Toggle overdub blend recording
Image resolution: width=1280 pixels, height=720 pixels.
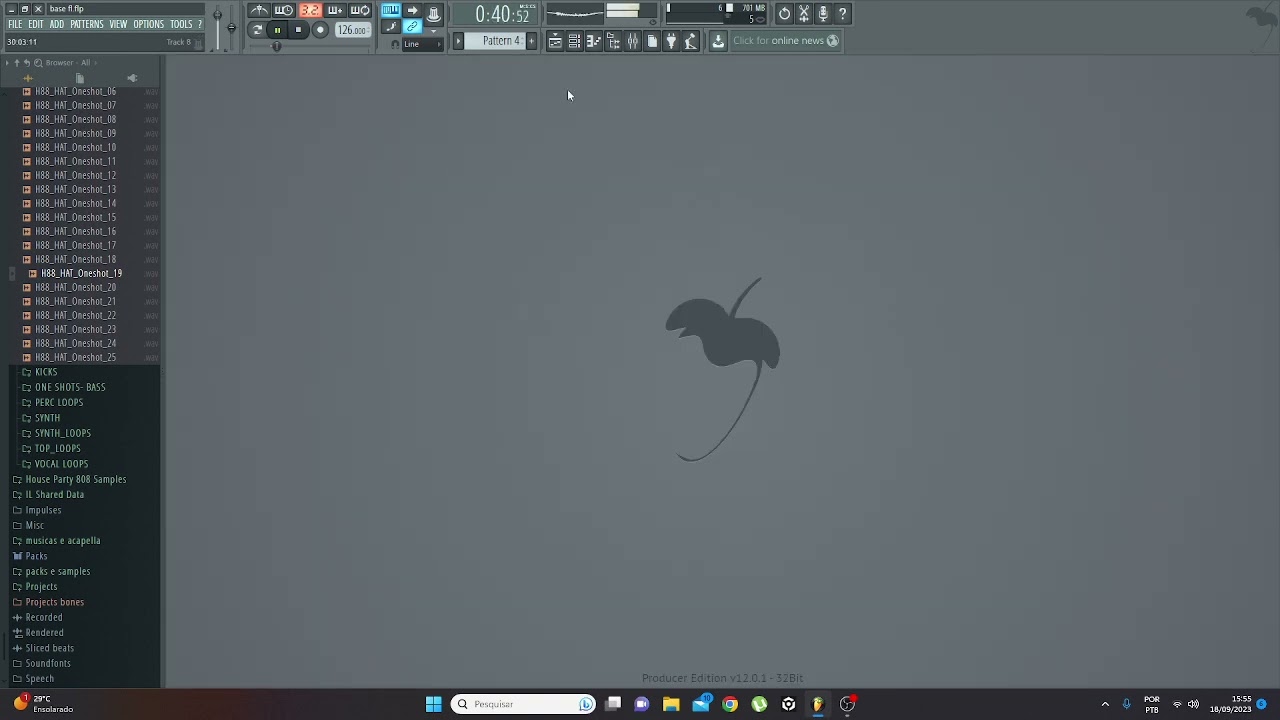click(x=335, y=11)
